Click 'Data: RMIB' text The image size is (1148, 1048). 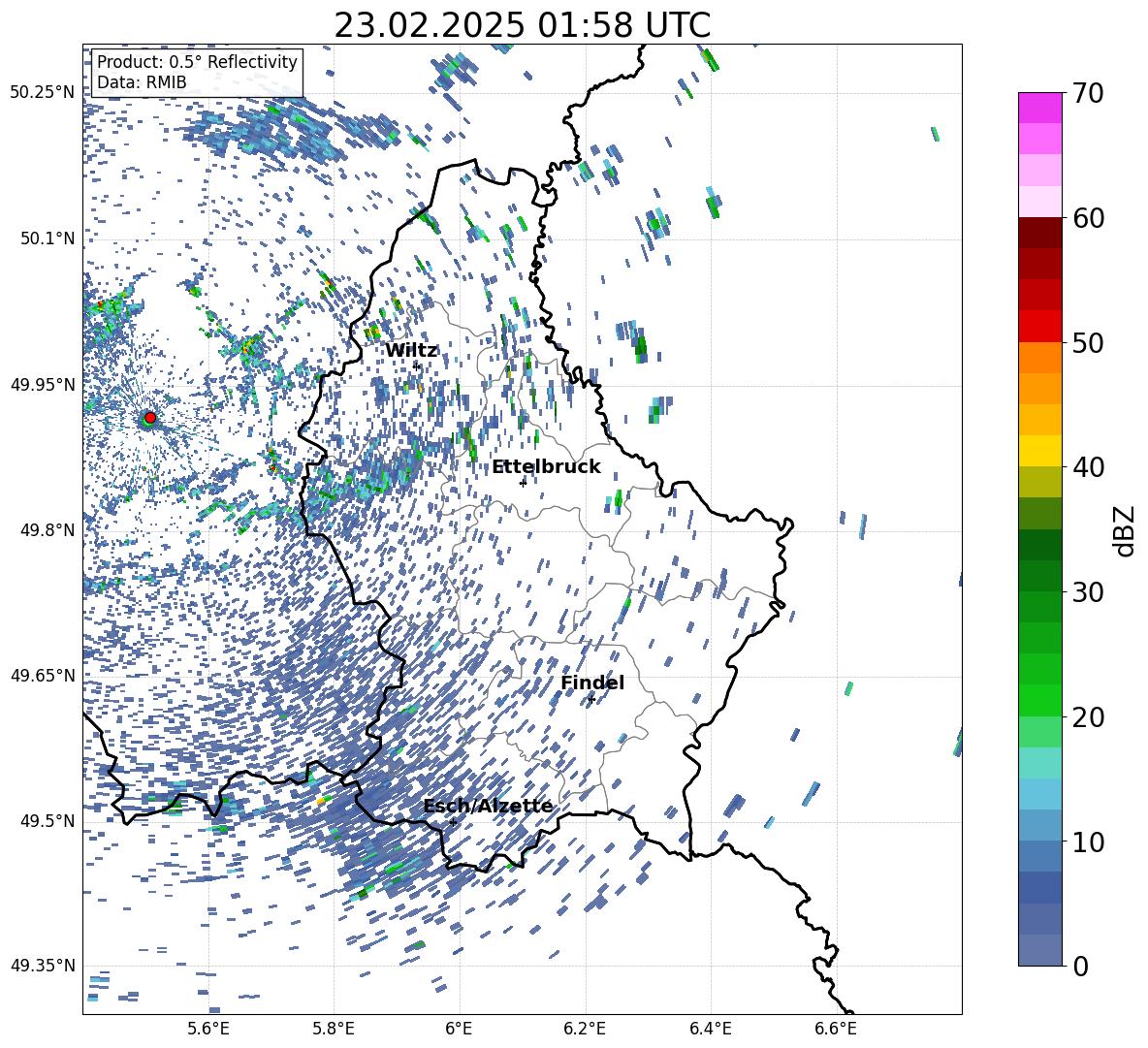coord(142,82)
